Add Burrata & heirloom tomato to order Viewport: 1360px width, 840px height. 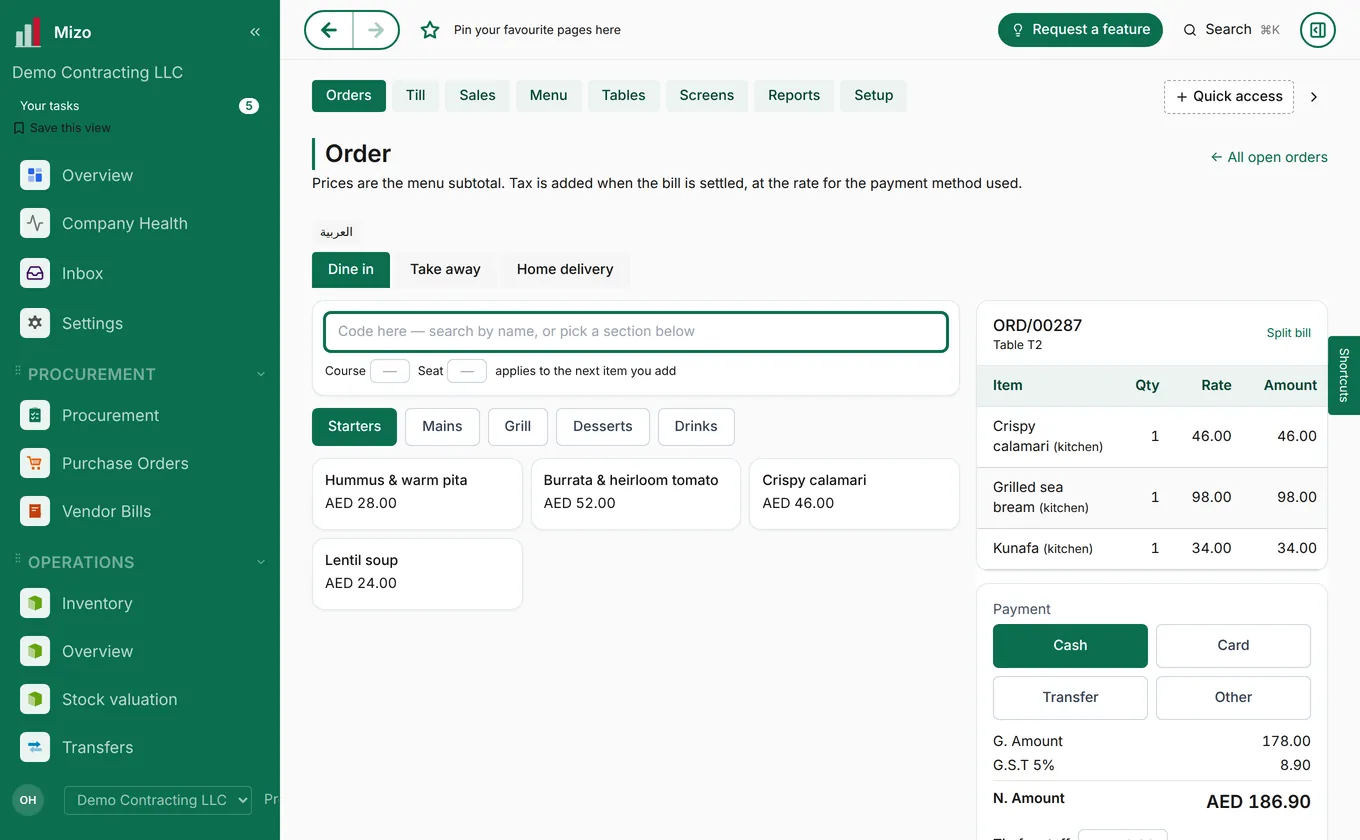coord(636,494)
